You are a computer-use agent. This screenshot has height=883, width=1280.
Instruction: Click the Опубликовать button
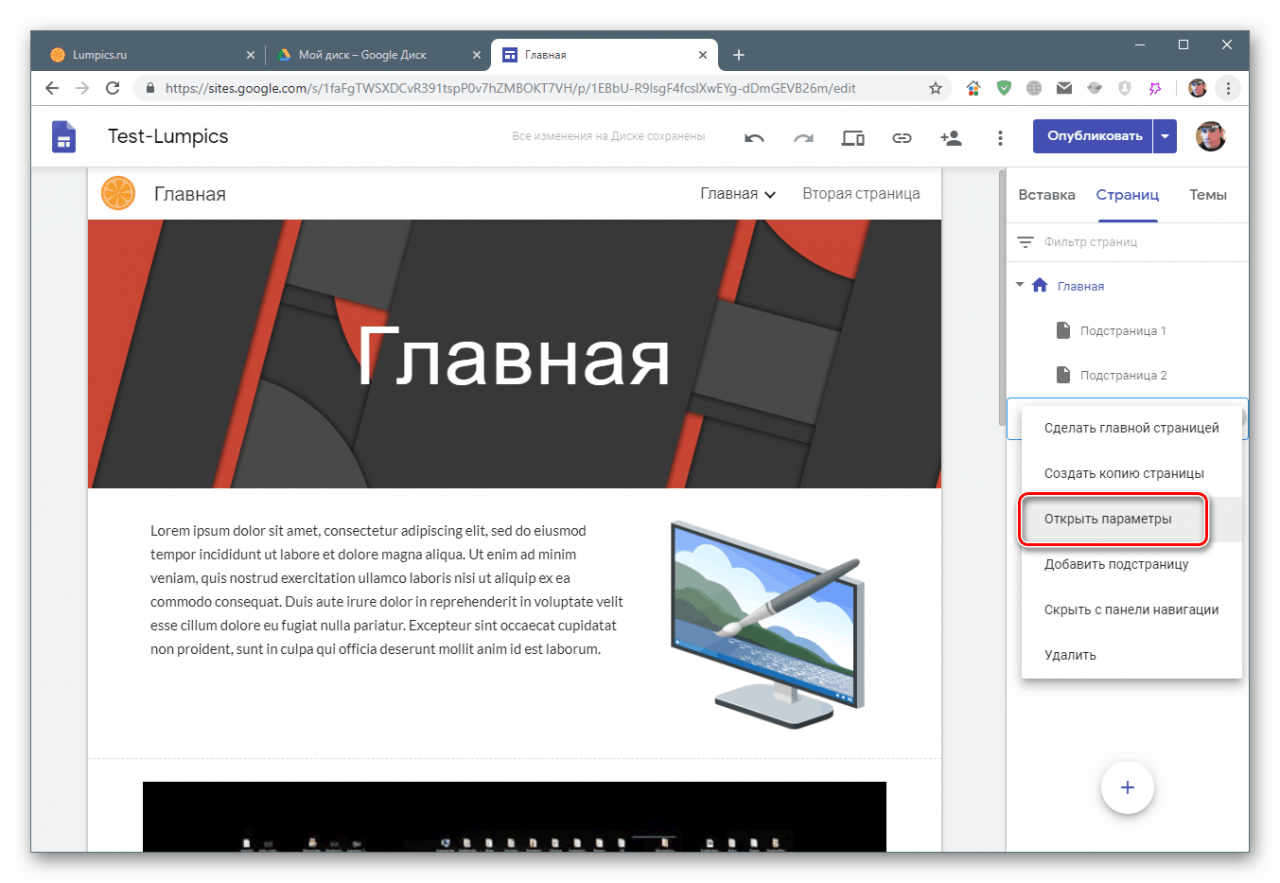[x=1093, y=137]
